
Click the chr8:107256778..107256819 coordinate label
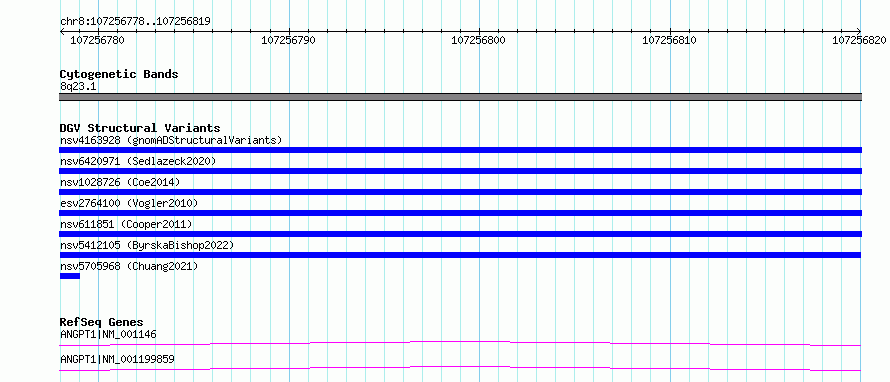point(135,22)
